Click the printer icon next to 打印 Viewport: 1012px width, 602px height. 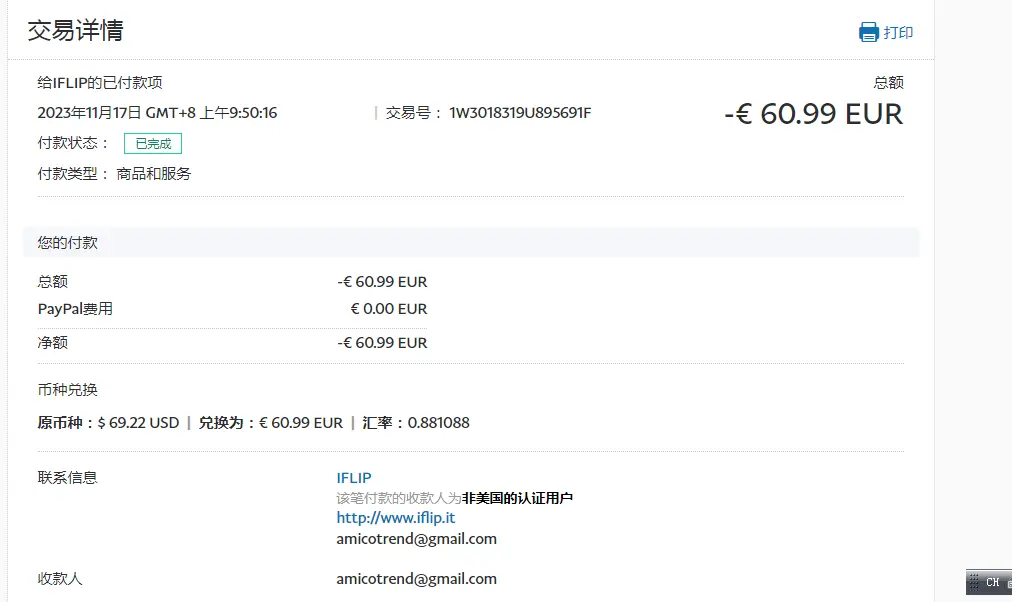tap(869, 32)
